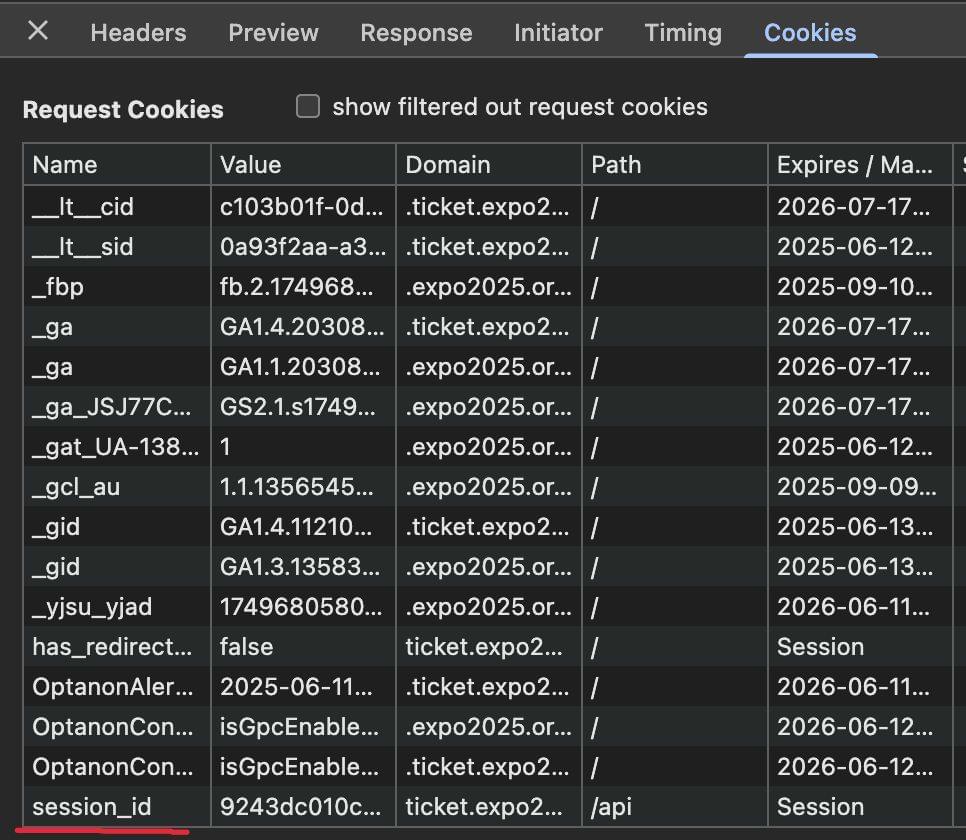Sort by the Name column header
This screenshot has height=840, width=966.
pos(117,165)
